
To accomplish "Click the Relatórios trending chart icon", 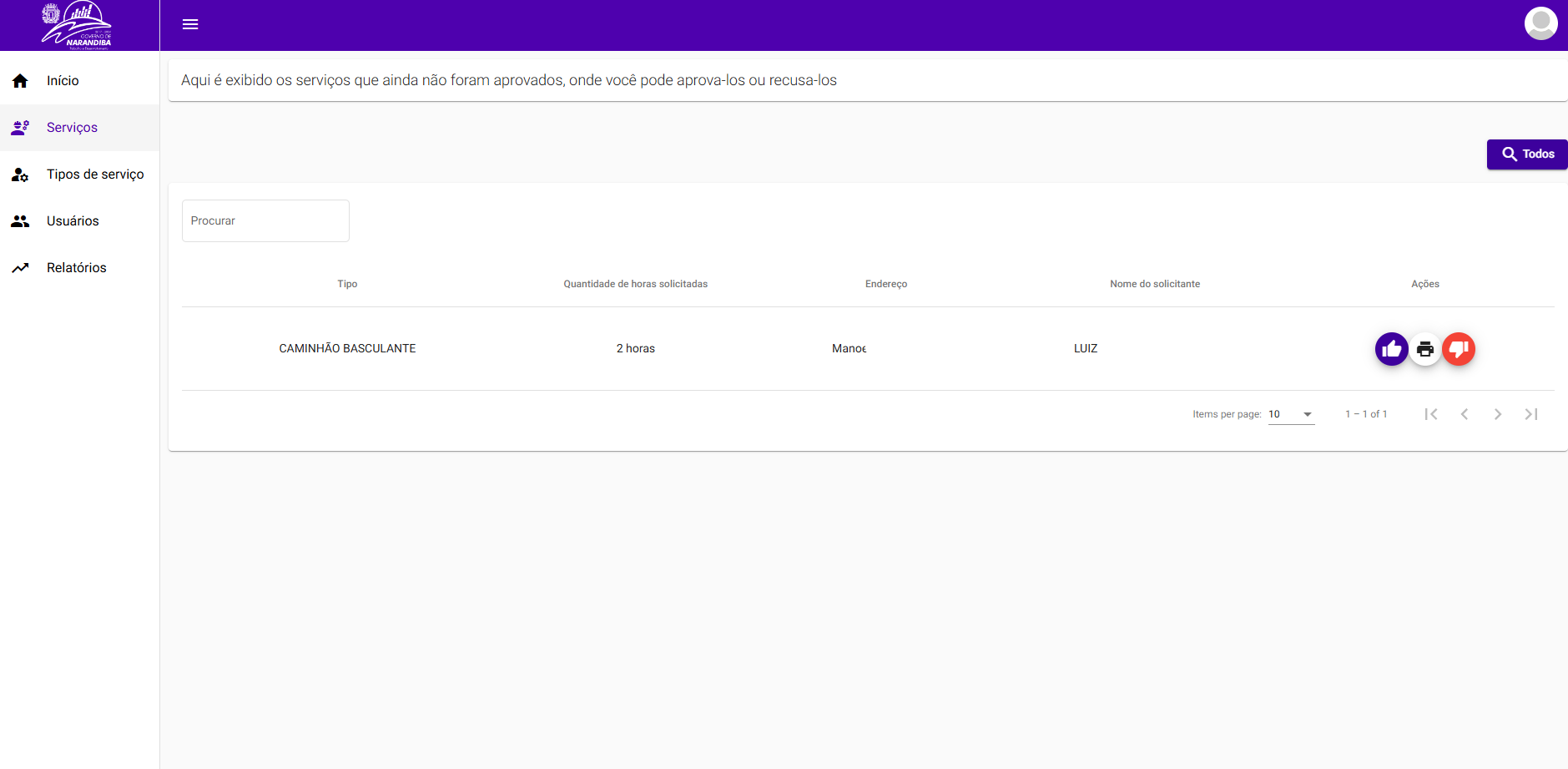I will (x=20, y=268).
